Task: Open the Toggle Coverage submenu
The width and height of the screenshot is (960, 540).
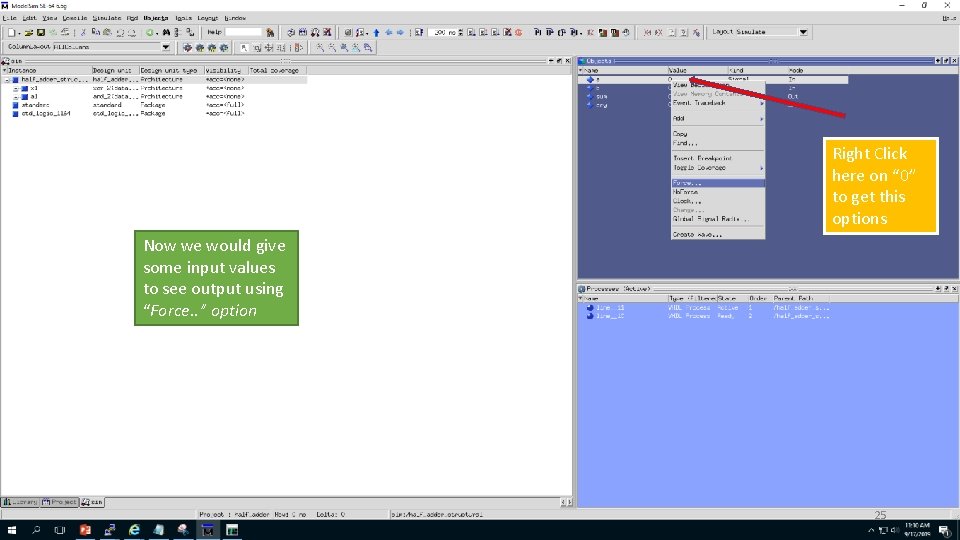Action: point(718,167)
